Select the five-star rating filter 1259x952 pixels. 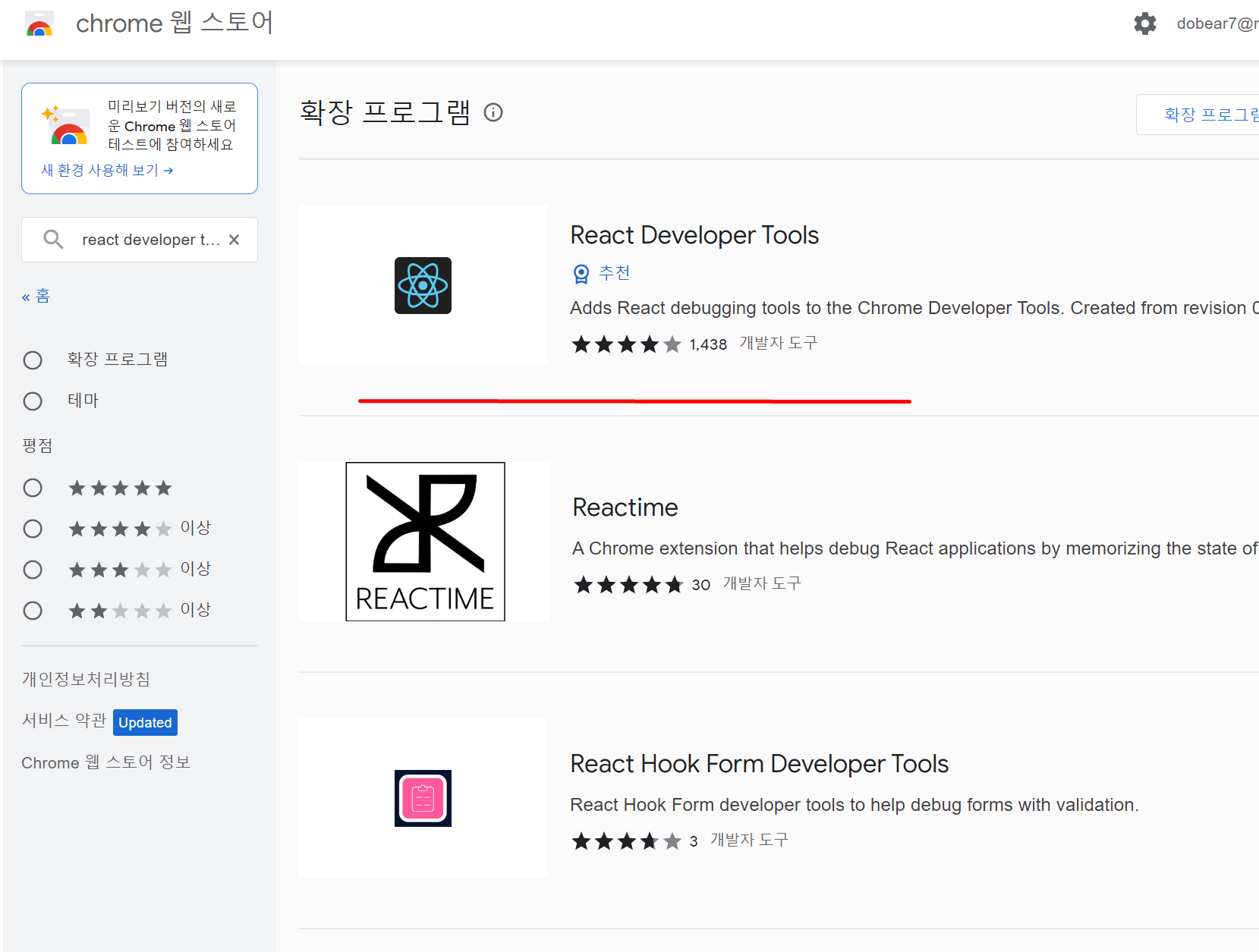coord(33,488)
